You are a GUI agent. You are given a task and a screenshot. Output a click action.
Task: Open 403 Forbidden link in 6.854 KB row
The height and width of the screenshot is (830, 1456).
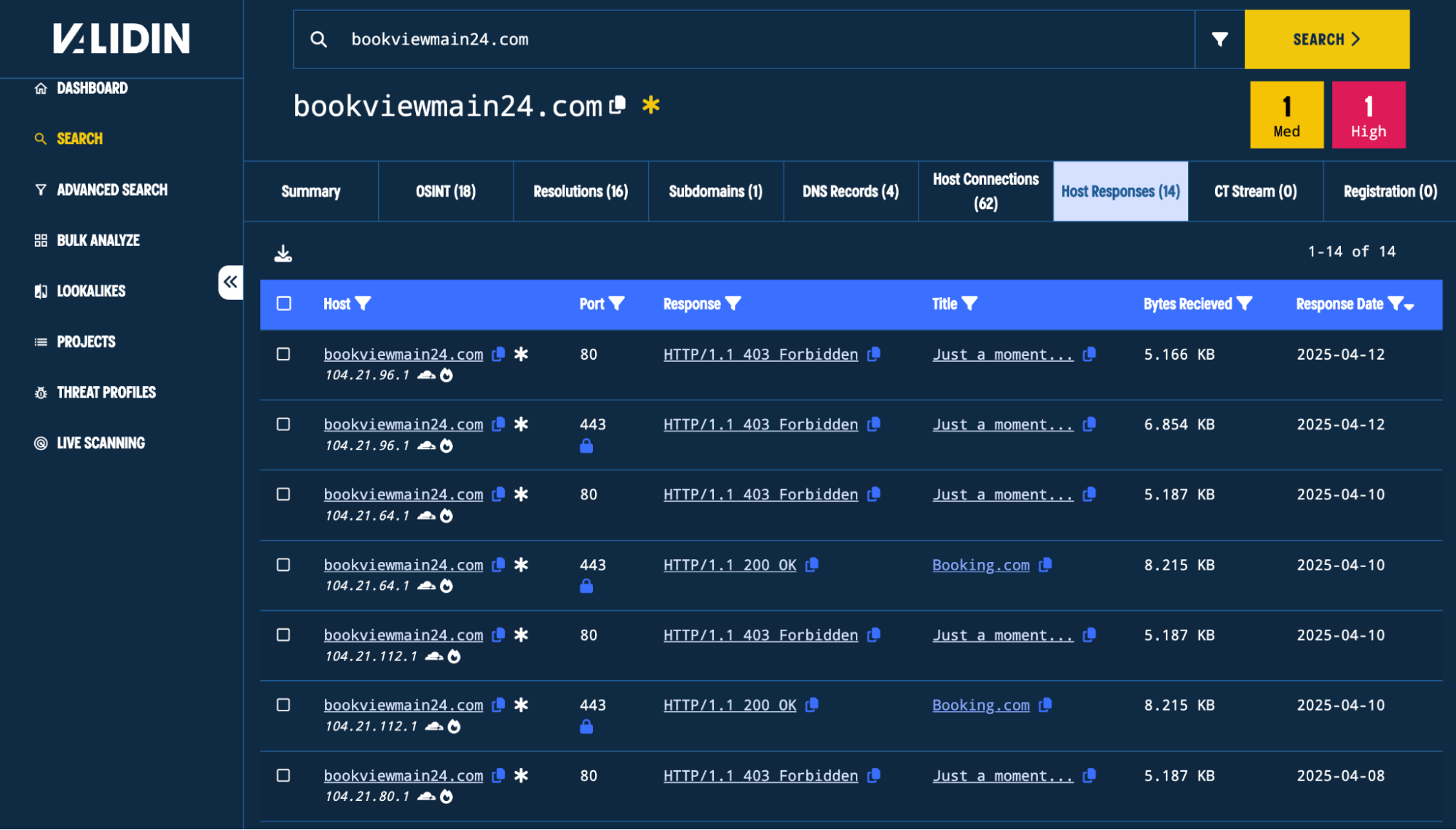point(760,424)
